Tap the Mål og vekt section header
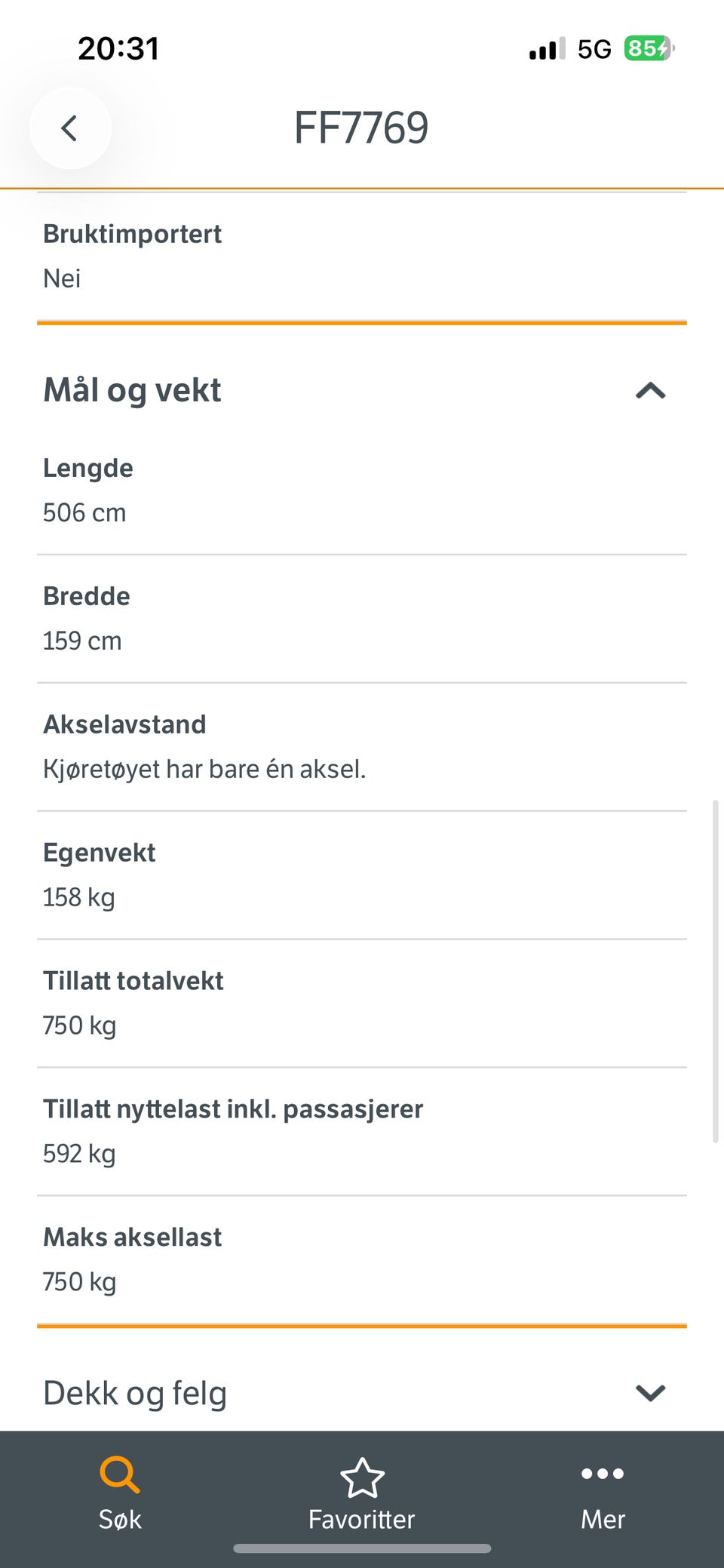Screen dimensions: 724x1568 (x=362, y=390)
